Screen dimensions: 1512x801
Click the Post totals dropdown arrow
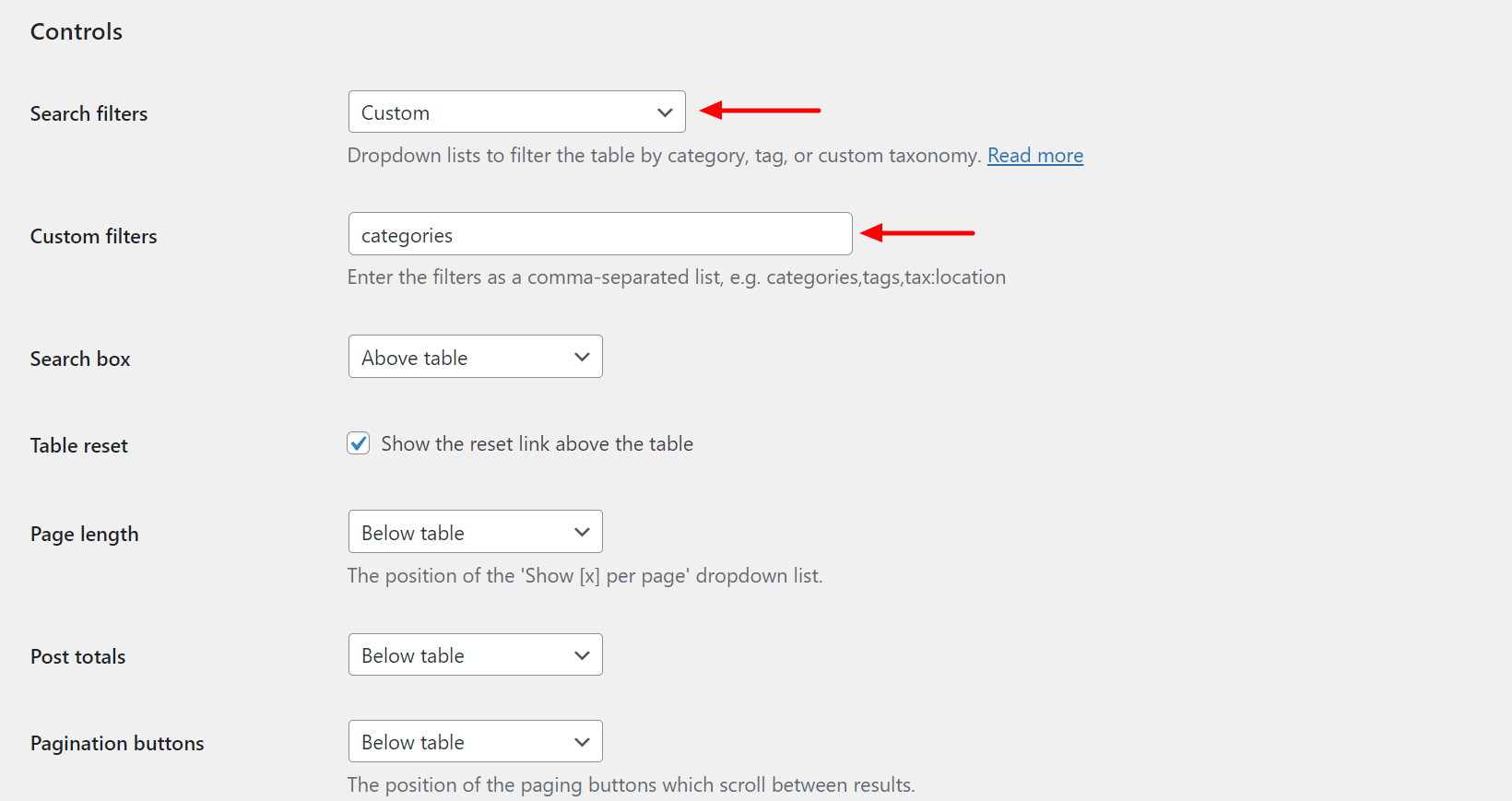click(x=581, y=654)
